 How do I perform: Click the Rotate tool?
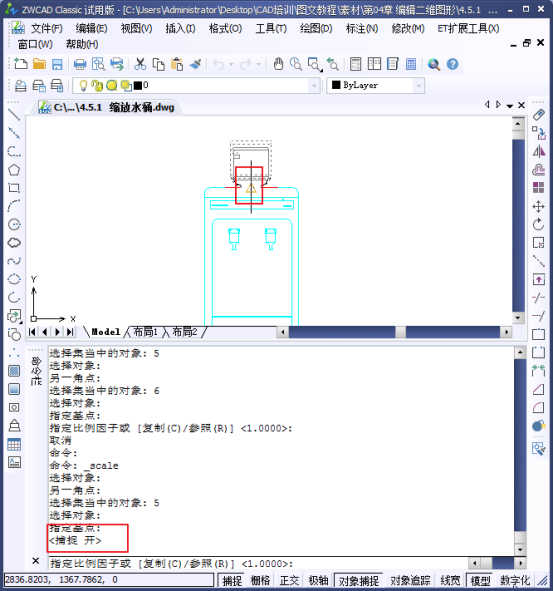[x=539, y=225]
